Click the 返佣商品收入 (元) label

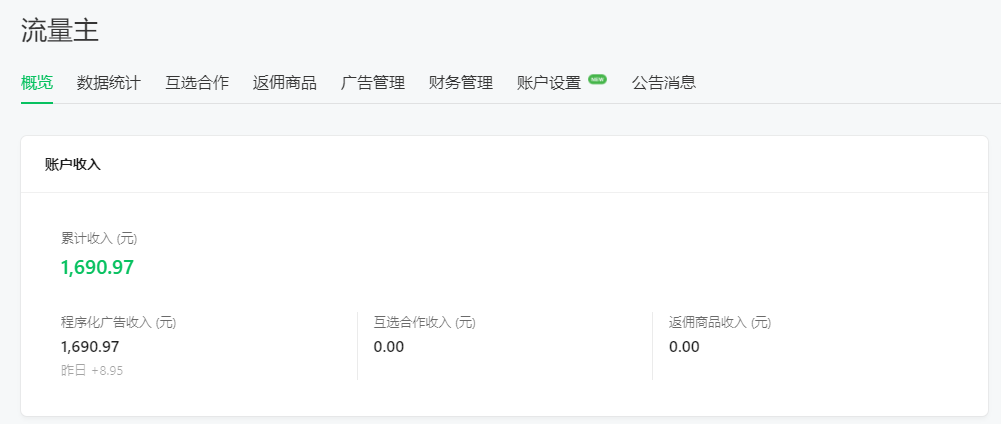(x=720, y=322)
